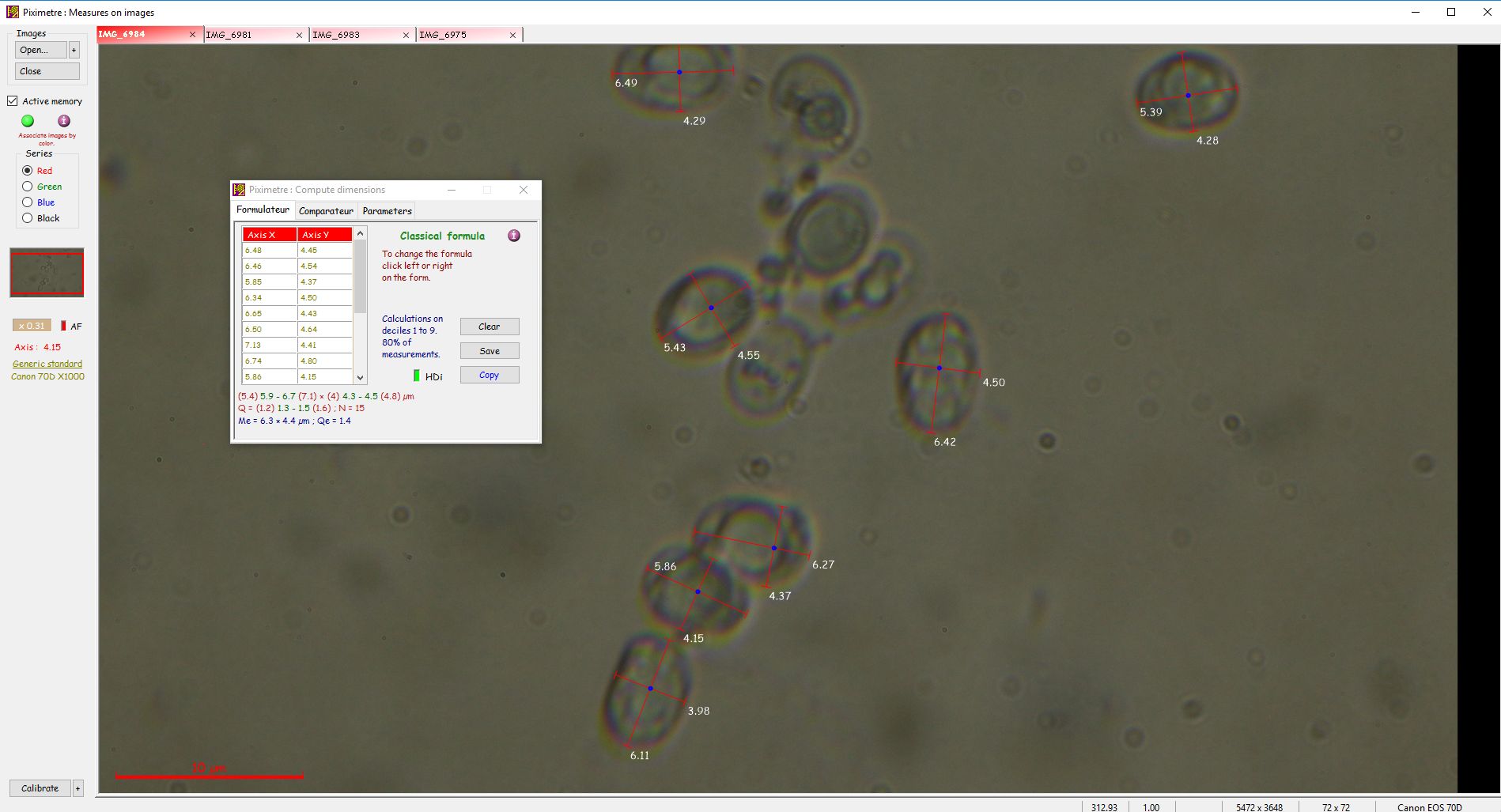Click the red AF indicator icon
Screen dimensions: 1501x812
(x=63, y=326)
